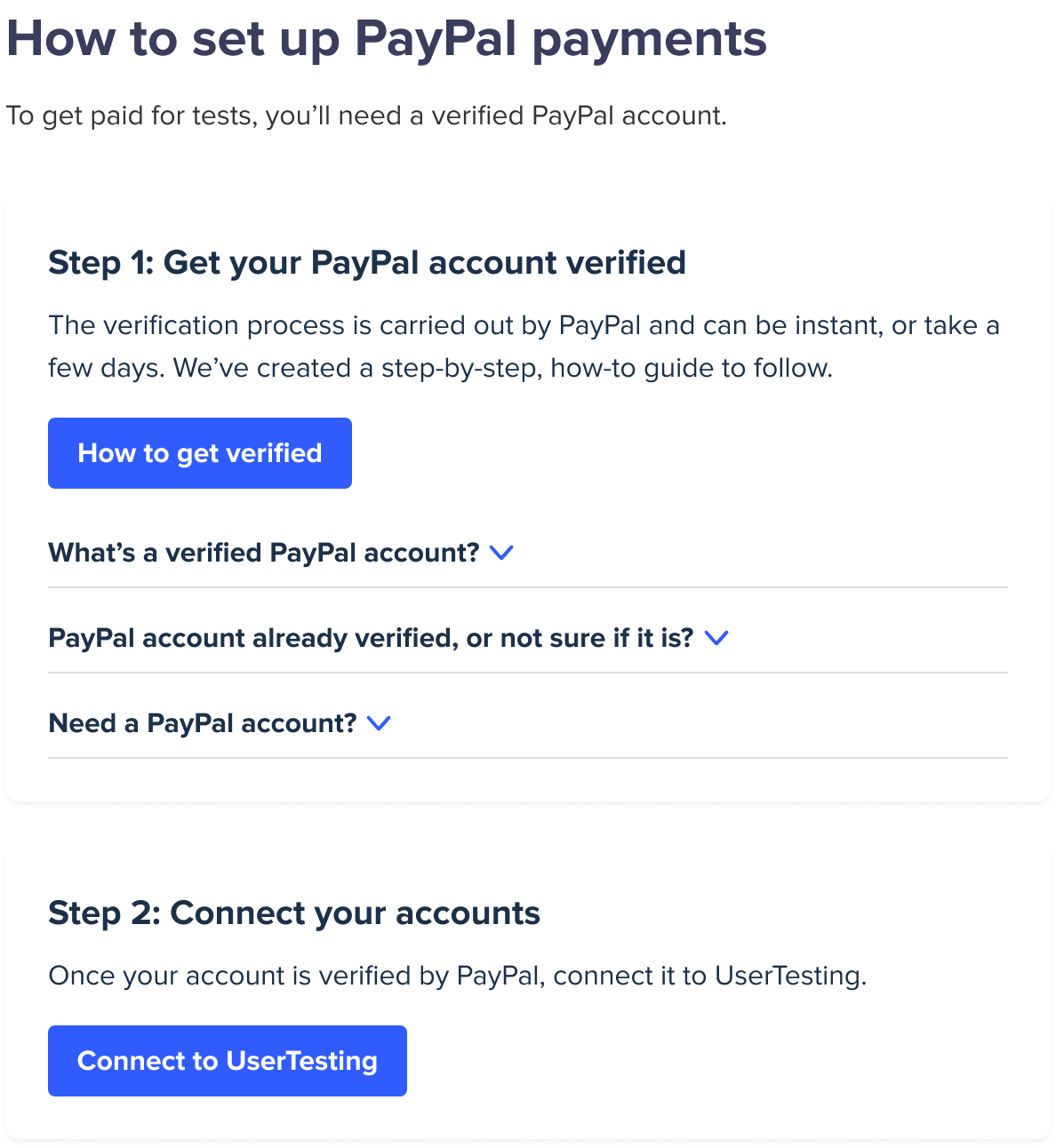Viewport: 1056px width, 1148px height.
Task: Expand "What's a verified PayPal account?" question text
Action: pos(263,553)
